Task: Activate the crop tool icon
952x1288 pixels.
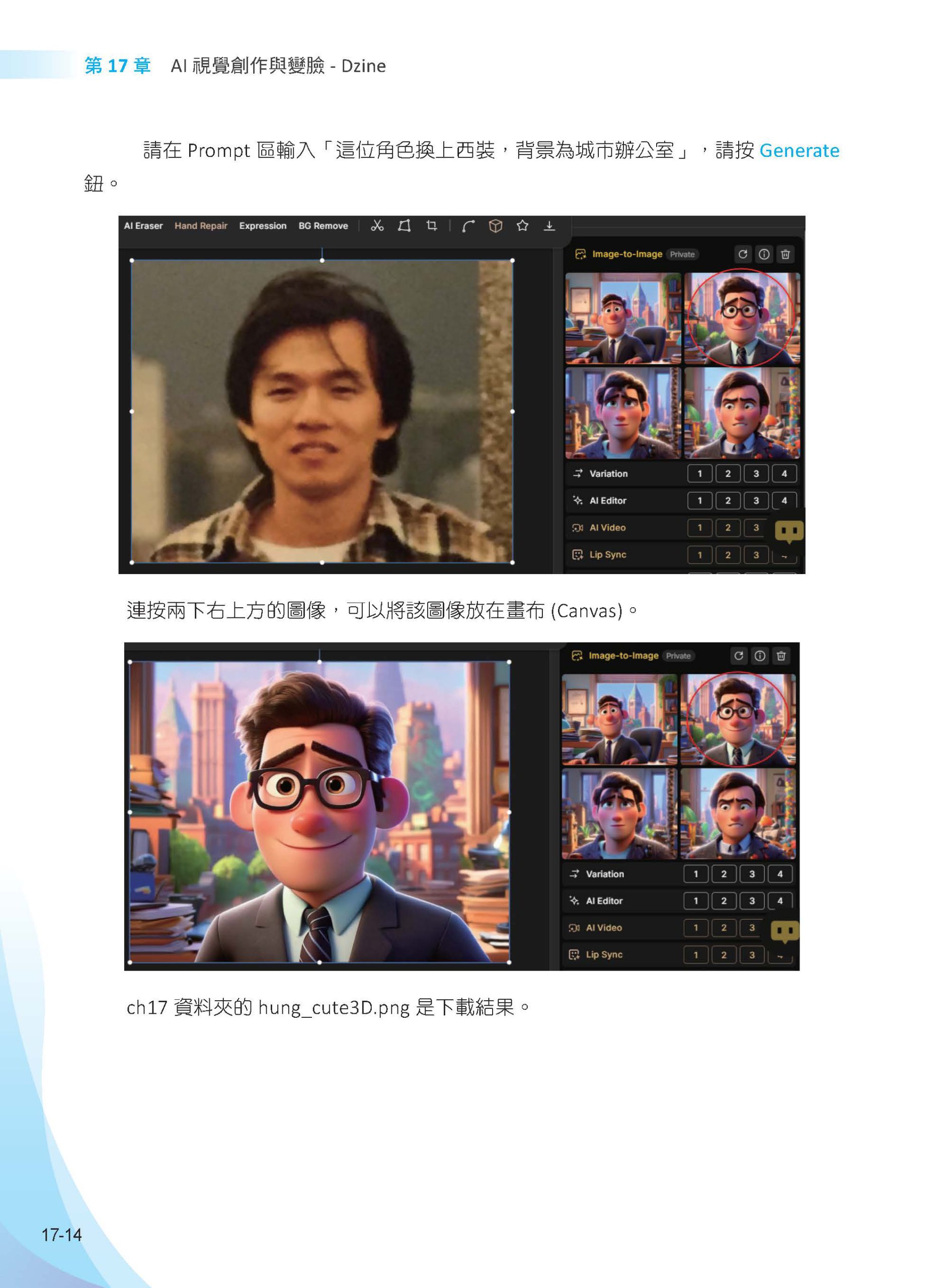Action: (x=432, y=226)
